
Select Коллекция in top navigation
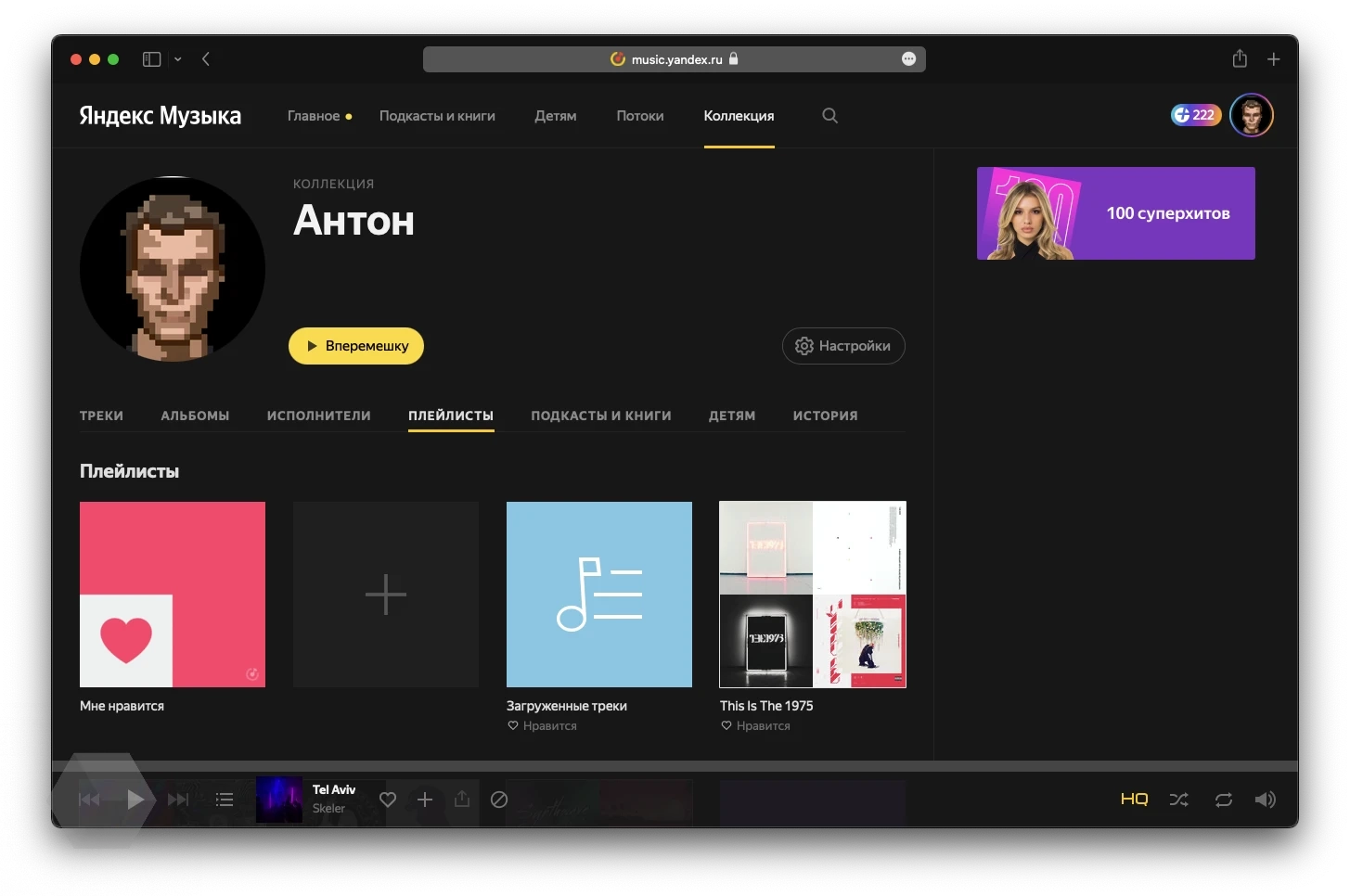point(739,116)
